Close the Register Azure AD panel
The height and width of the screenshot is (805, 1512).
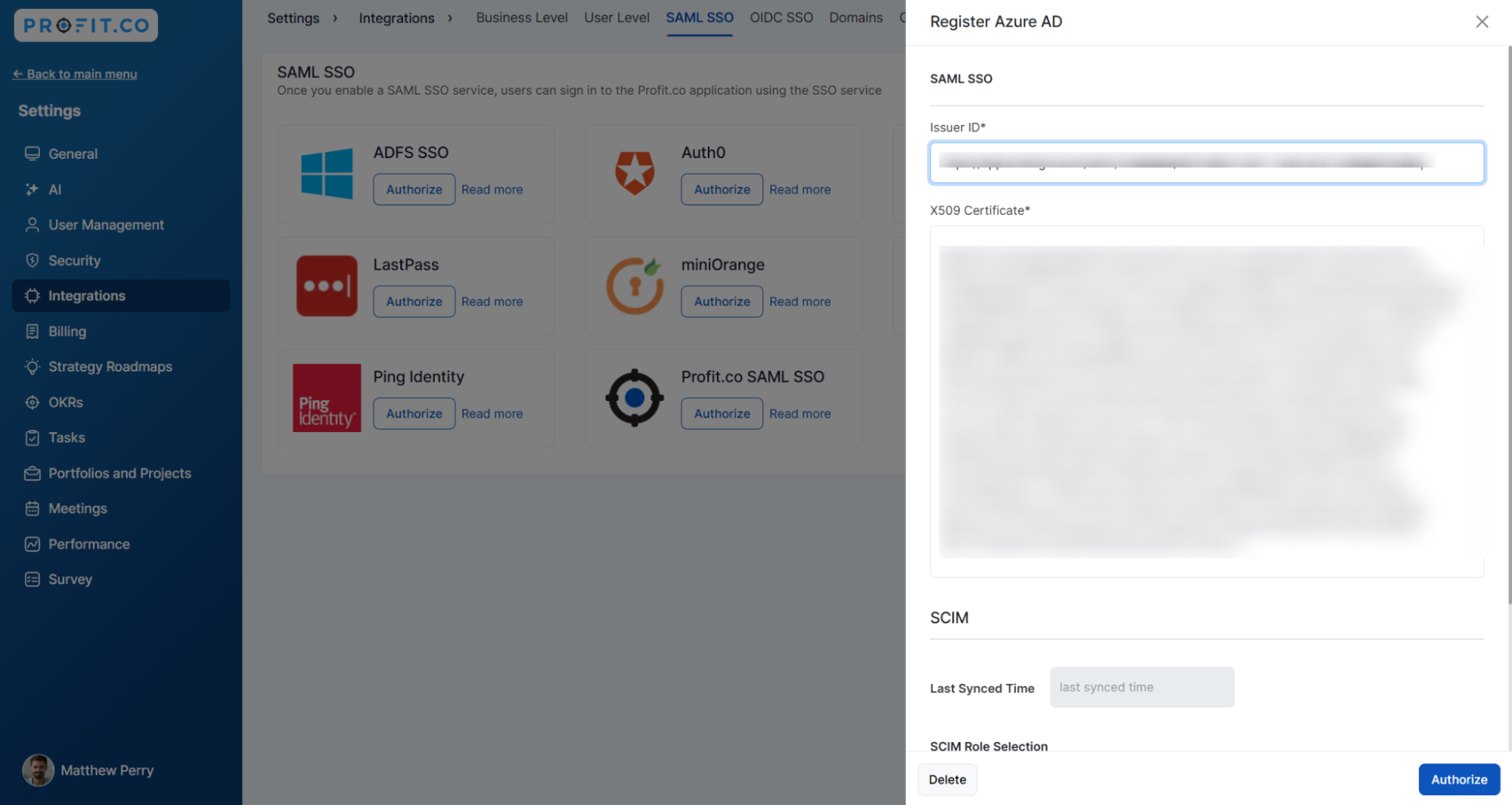1482,21
